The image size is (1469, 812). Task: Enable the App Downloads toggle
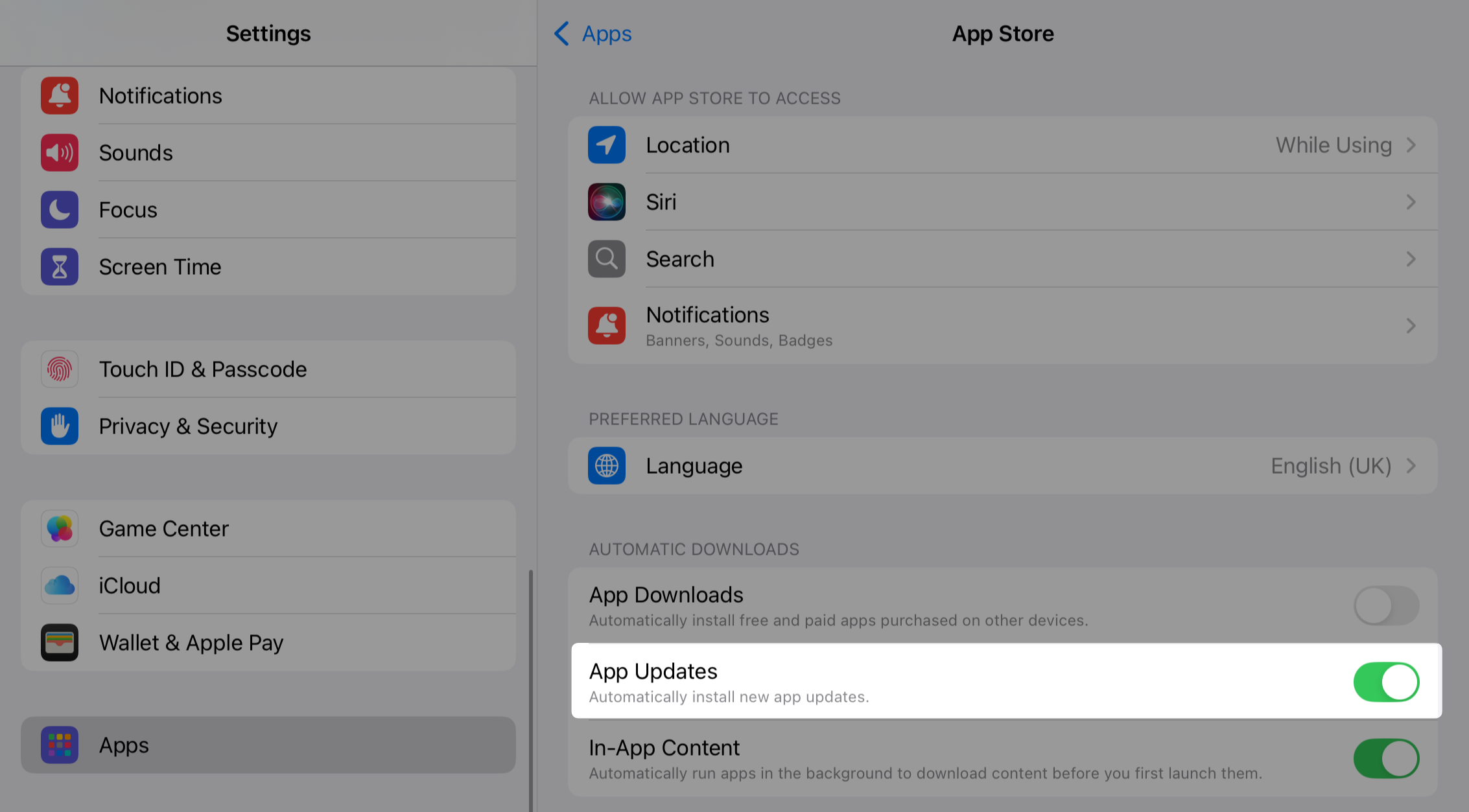coord(1386,606)
